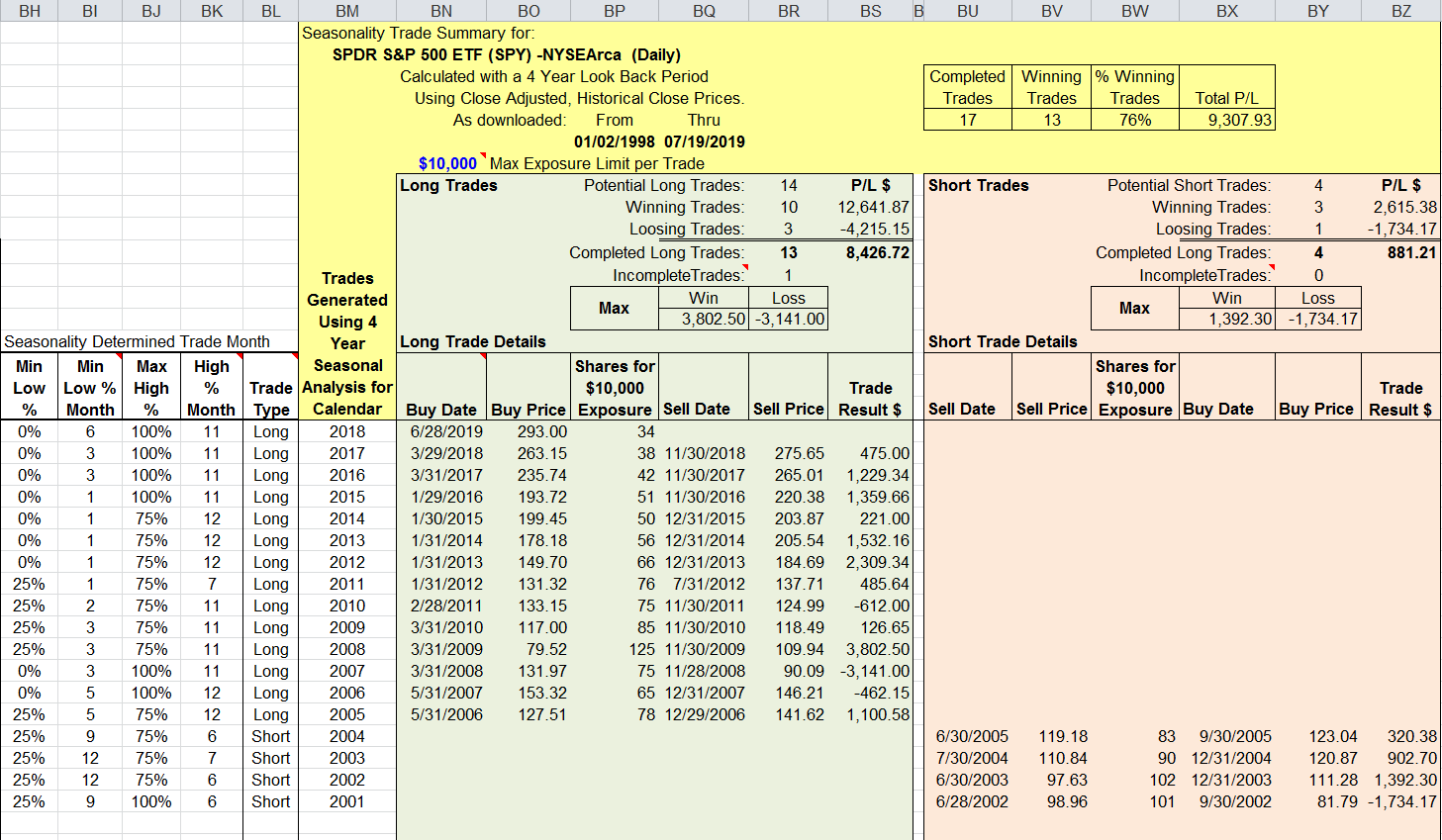Viewport: 1442px width, 840px height.
Task: Select buy price 293.00
Action: [542, 431]
